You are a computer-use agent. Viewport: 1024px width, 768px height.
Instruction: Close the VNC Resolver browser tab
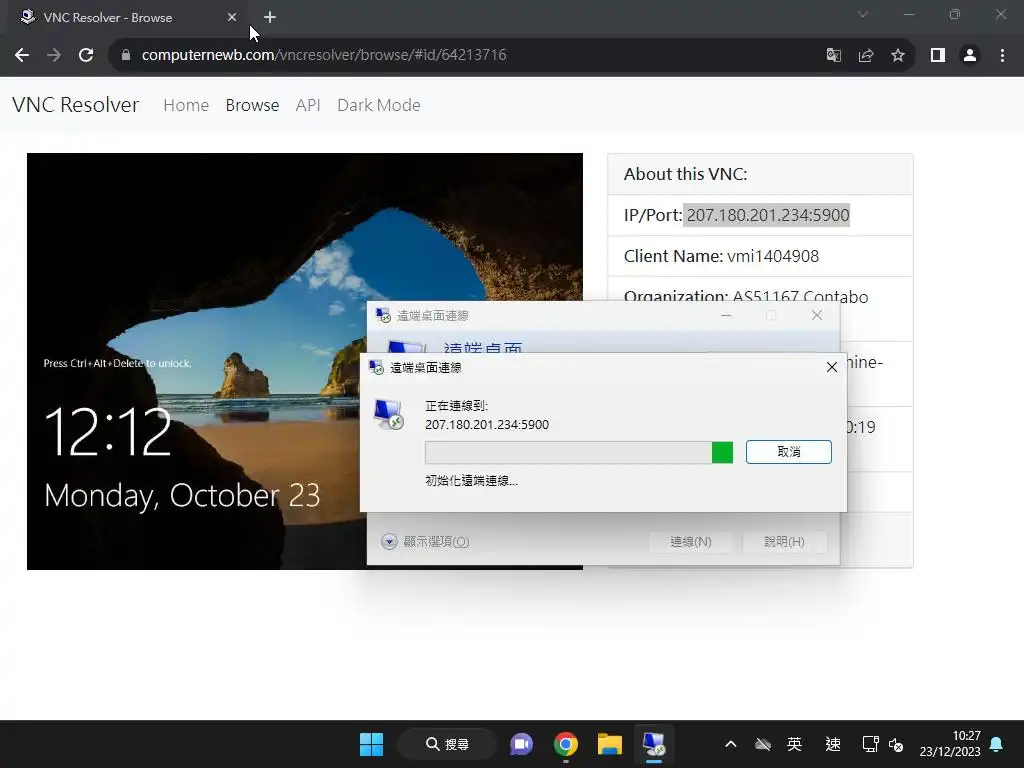pyautogui.click(x=232, y=17)
